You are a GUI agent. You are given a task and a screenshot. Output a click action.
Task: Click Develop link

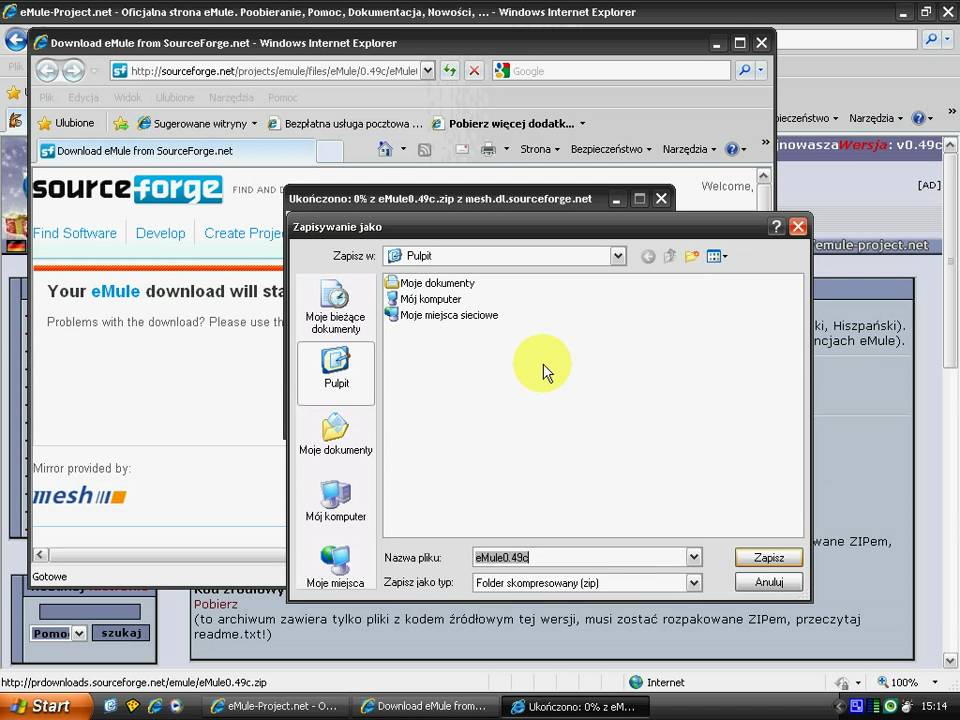click(160, 233)
